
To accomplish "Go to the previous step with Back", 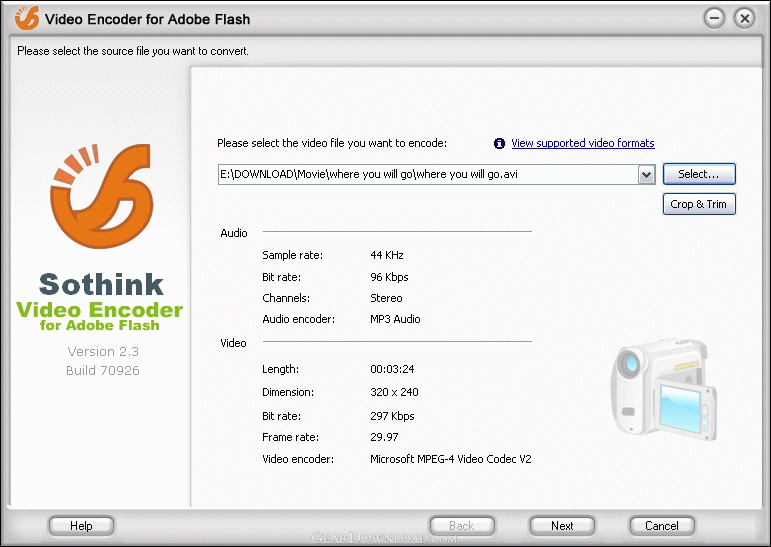I will coord(462,525).
